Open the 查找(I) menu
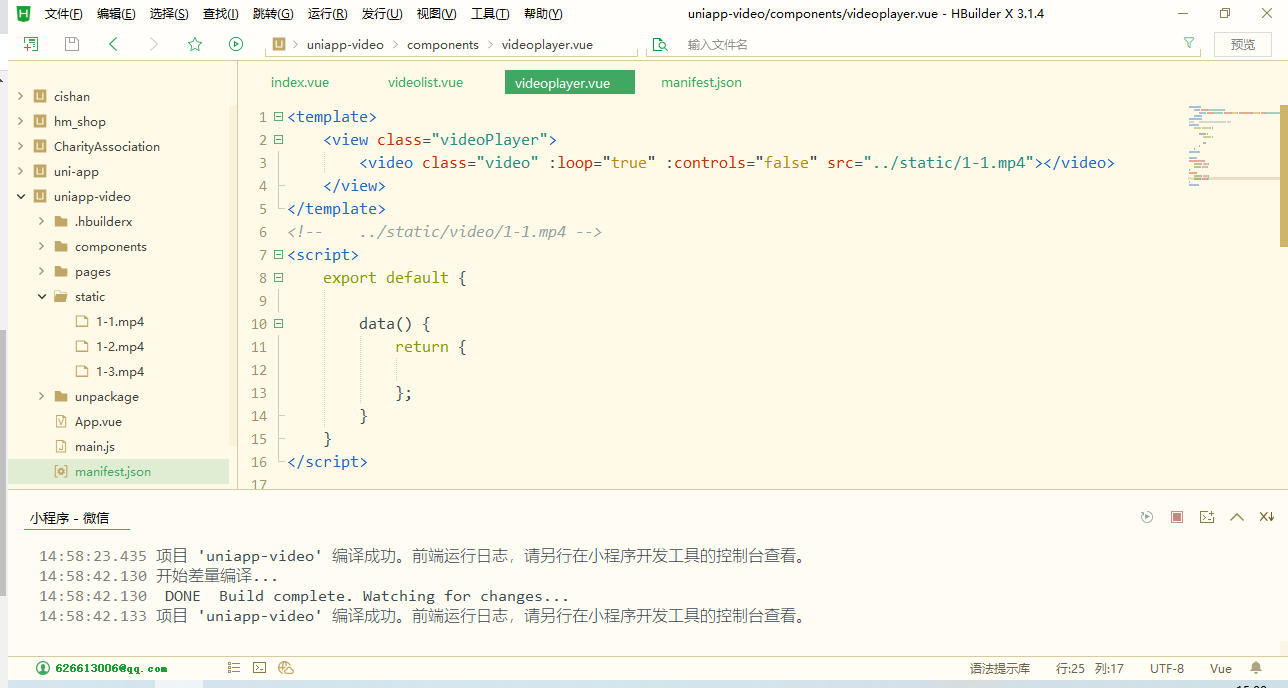 point(221,14)
